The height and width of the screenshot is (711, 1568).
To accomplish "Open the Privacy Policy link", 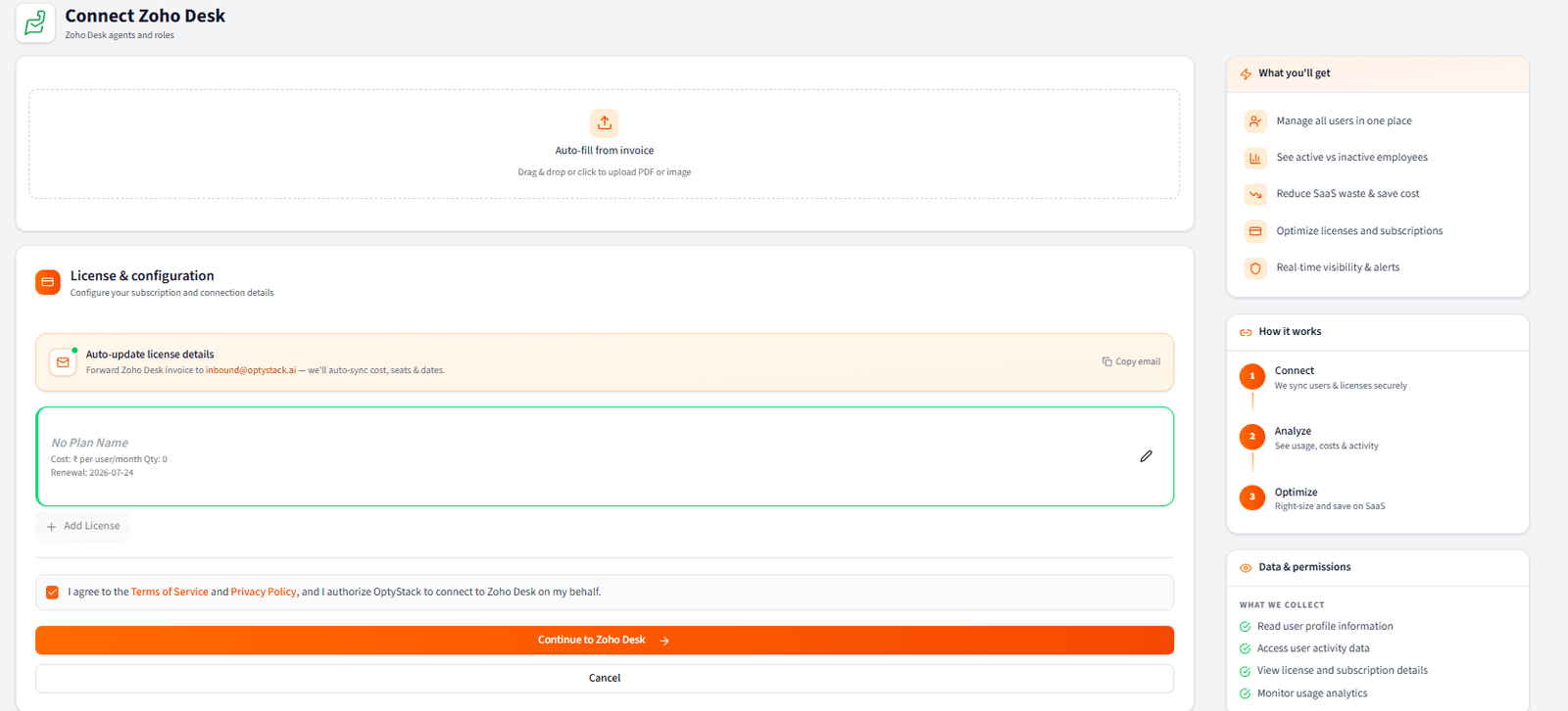I will (x=264, y=592).
